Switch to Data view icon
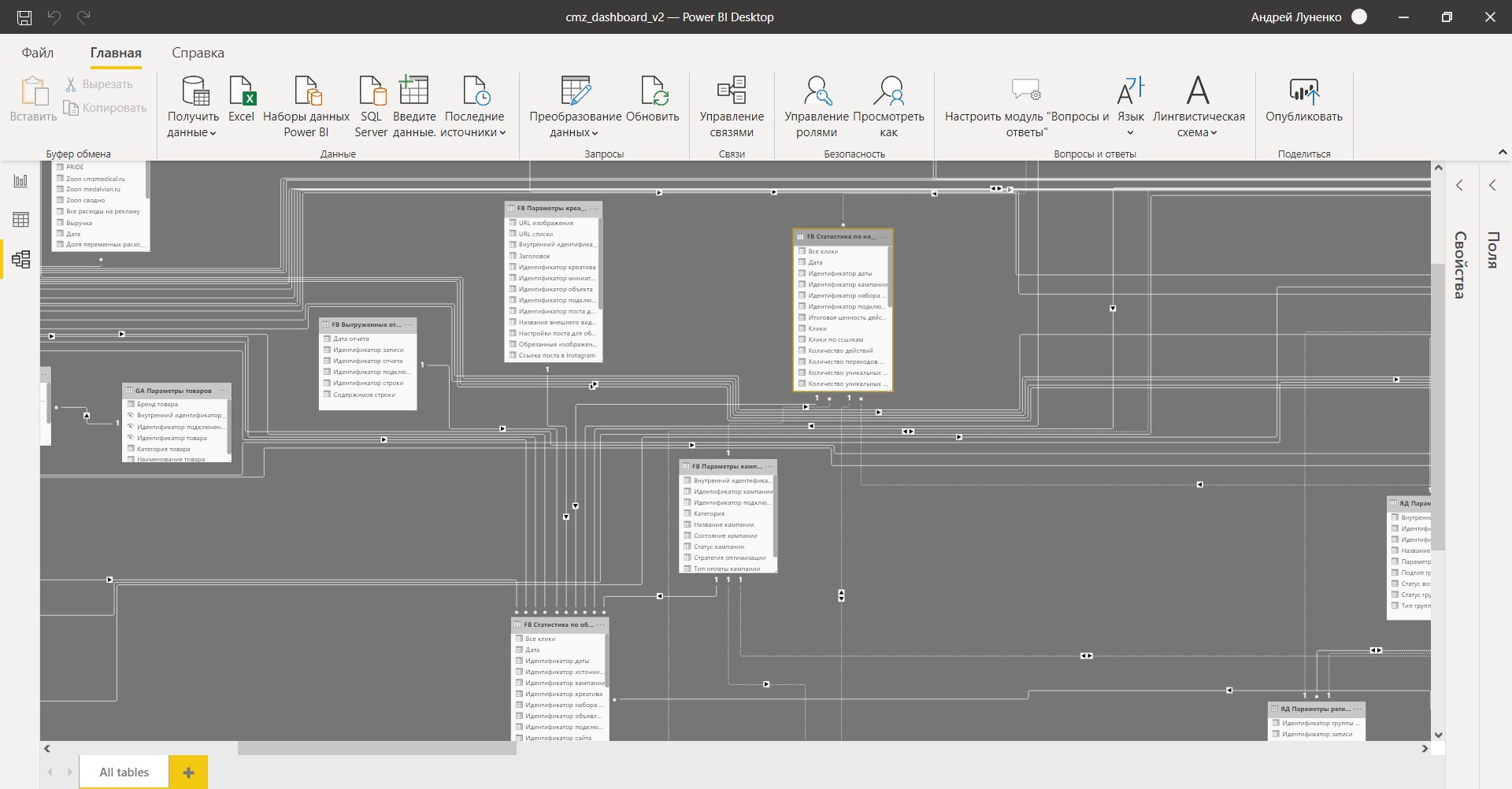 (20, 220)
